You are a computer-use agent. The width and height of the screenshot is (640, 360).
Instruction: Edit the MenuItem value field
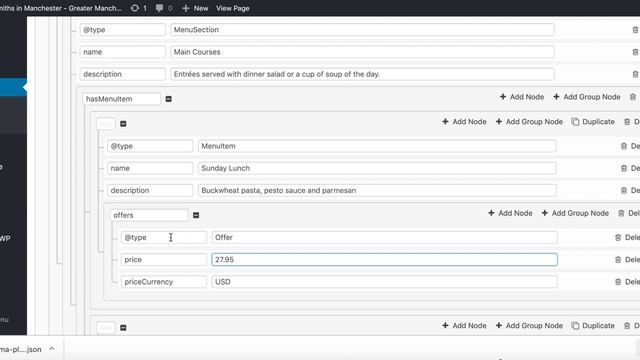click(377, 146)
